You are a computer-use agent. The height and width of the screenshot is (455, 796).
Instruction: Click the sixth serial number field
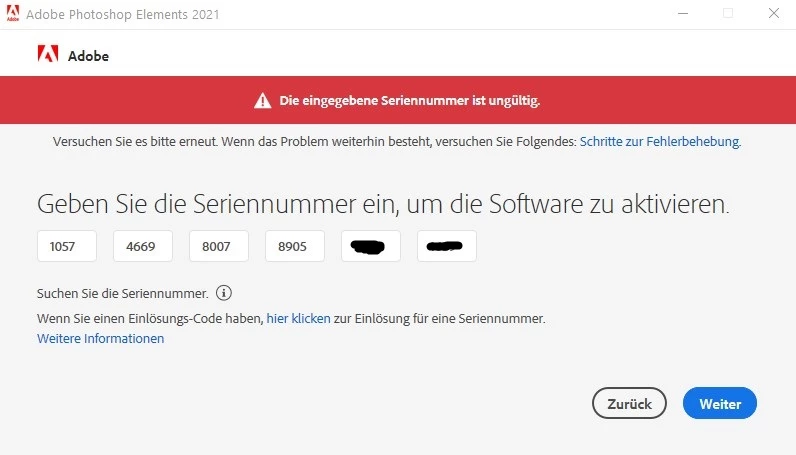pos(447,246)
